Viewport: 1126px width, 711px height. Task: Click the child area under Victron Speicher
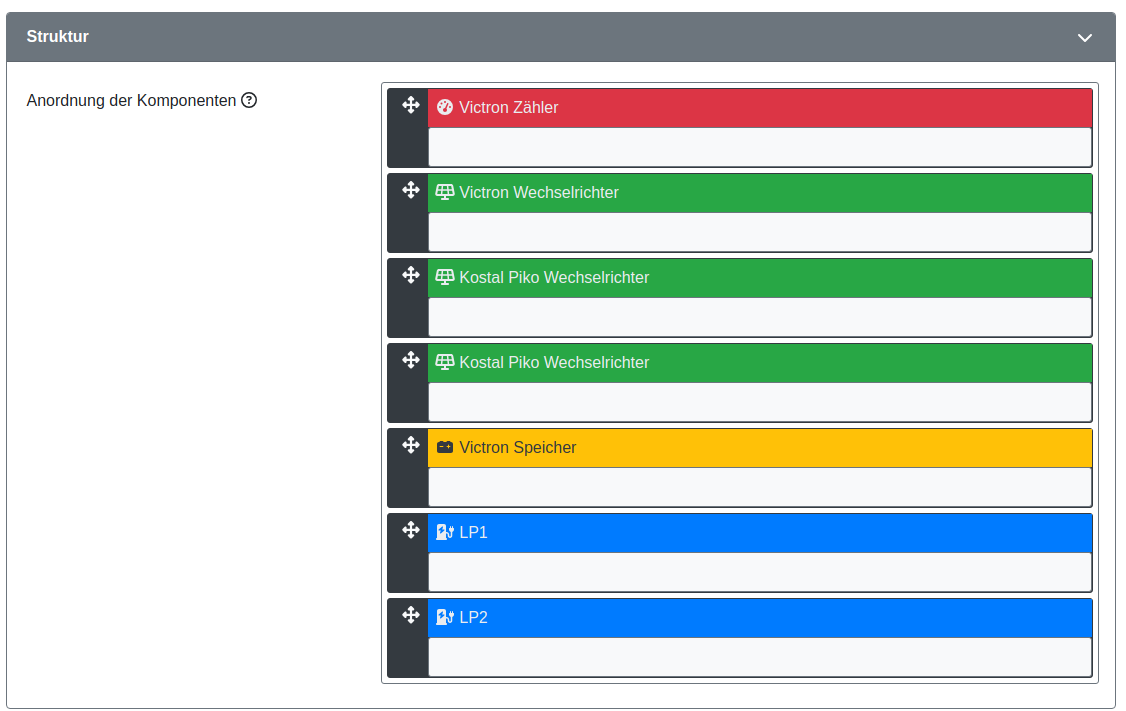tap(760, 487)
